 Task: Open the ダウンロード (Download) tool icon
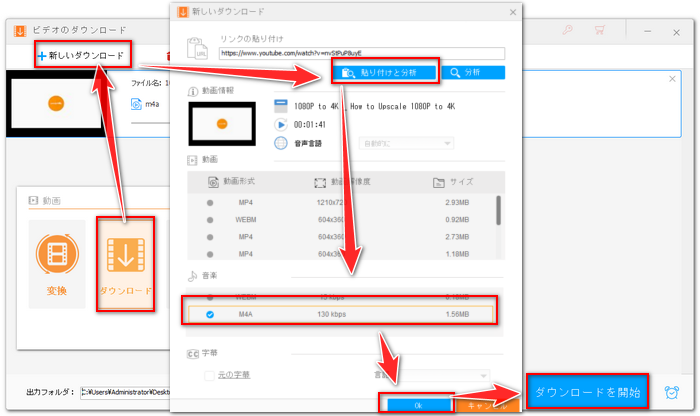[125, 259]
